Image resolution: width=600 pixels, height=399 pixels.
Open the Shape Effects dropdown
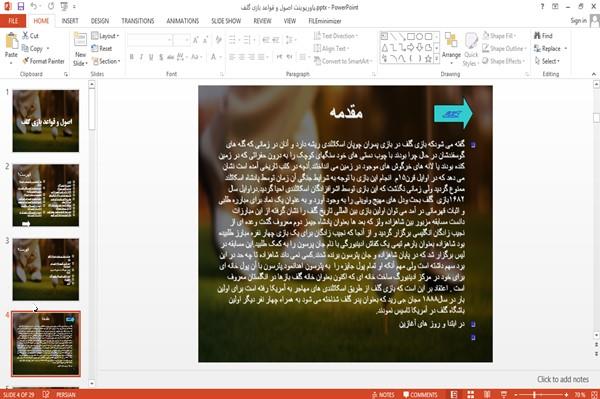[x=504, y=61]
